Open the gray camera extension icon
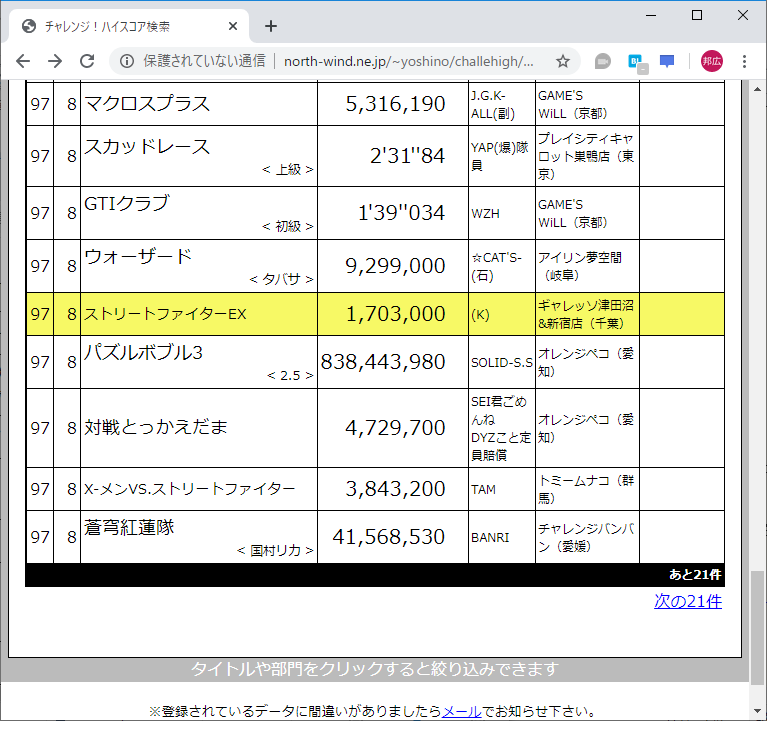Viewport: 780px width, 736px height. (x=602, y=61)
